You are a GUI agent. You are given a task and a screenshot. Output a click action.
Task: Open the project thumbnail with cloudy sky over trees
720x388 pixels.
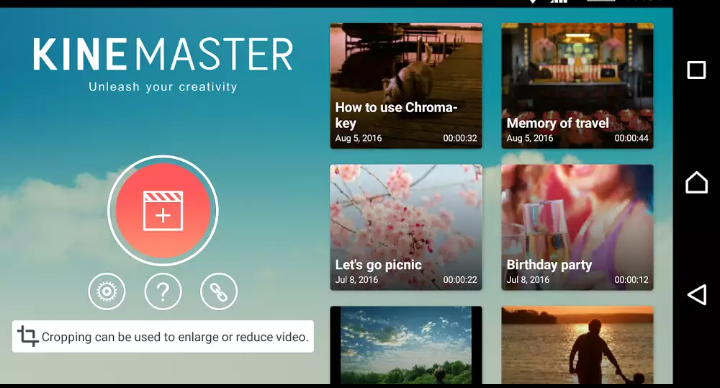pos(406,345)
